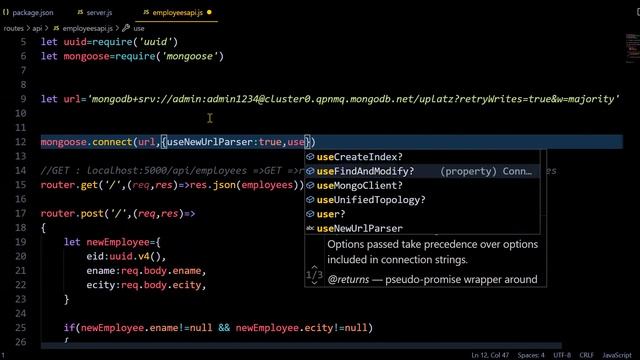
Task: Click property icon beside useUnifiedTopology?
Action: coord(310,200)
